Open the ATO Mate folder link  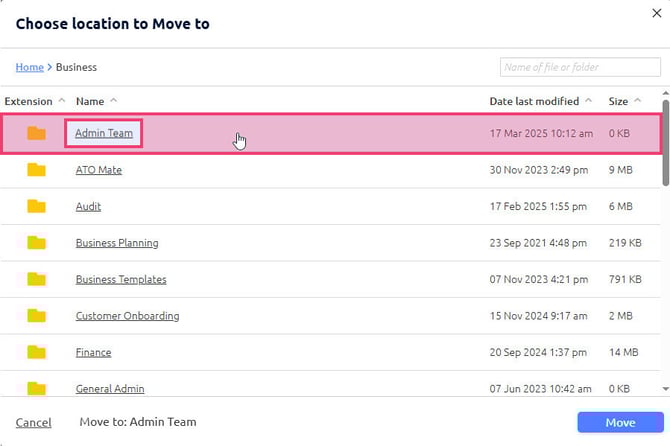99,170
